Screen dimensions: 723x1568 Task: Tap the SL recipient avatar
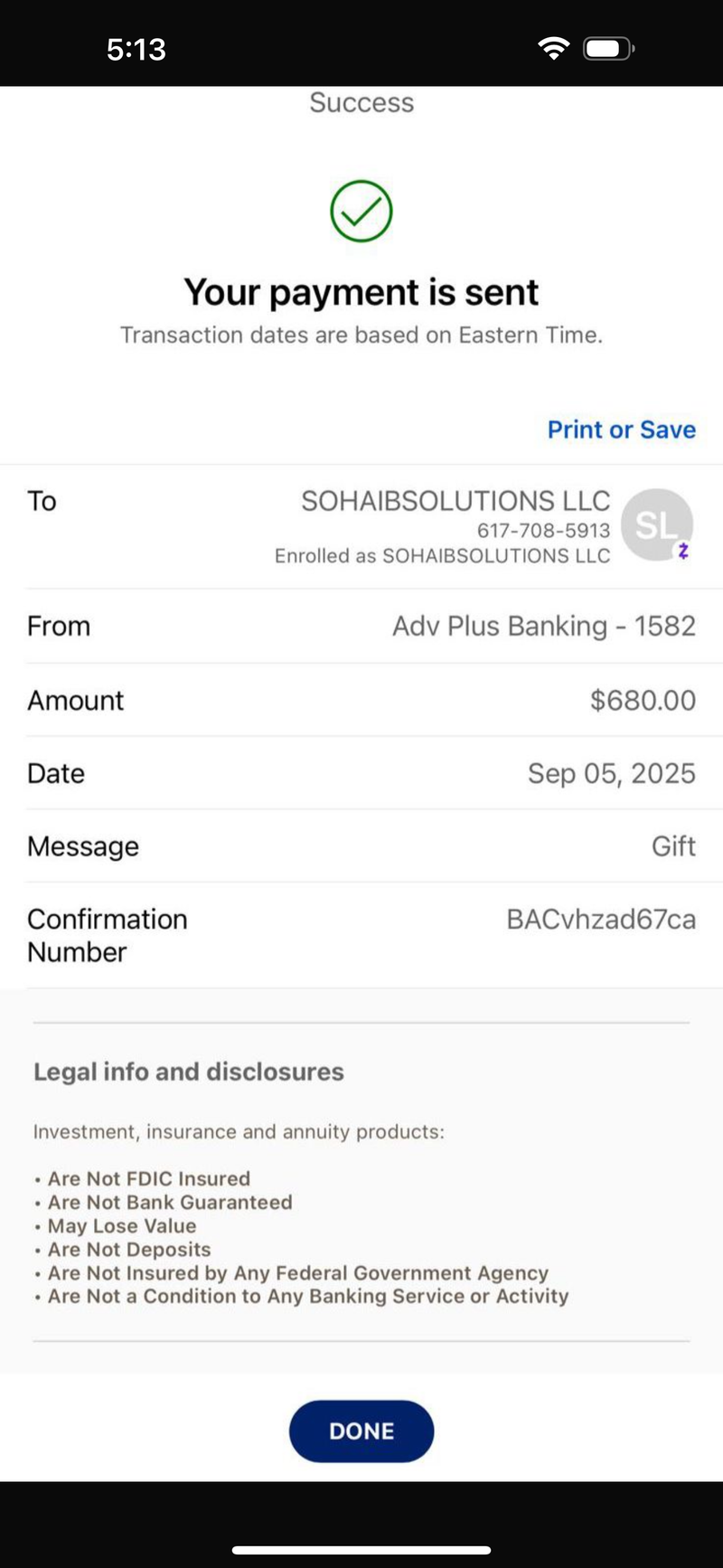(x=658, y=524)
